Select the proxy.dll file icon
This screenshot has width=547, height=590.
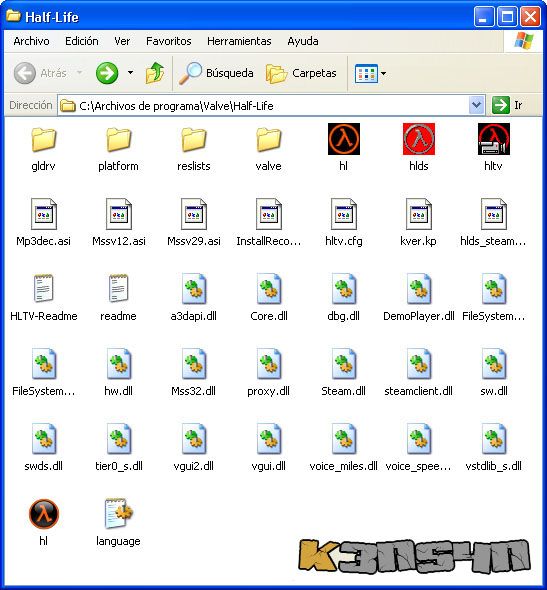269,363
